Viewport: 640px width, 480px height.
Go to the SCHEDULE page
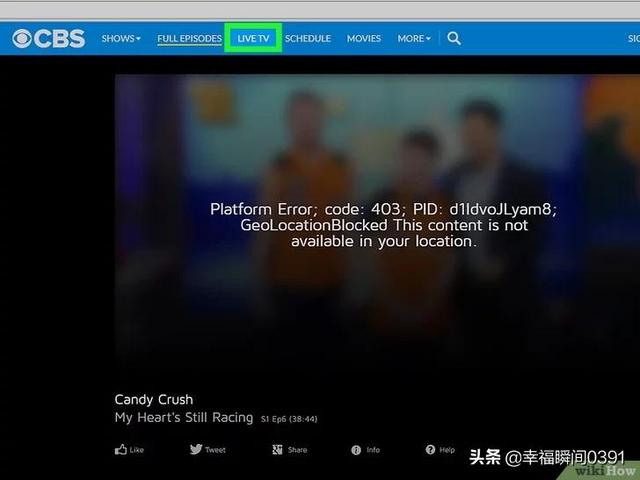coord(308,38)
